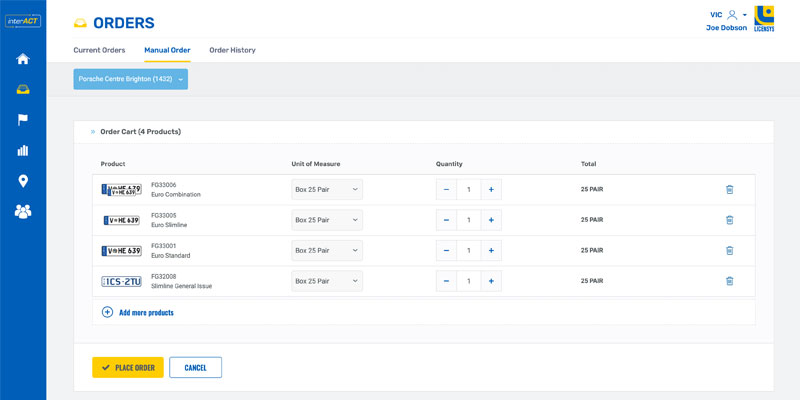The height and width of the screenshot is (400, 800).
Task: Open the flag icon in sidebar
Action: [22, 120]
